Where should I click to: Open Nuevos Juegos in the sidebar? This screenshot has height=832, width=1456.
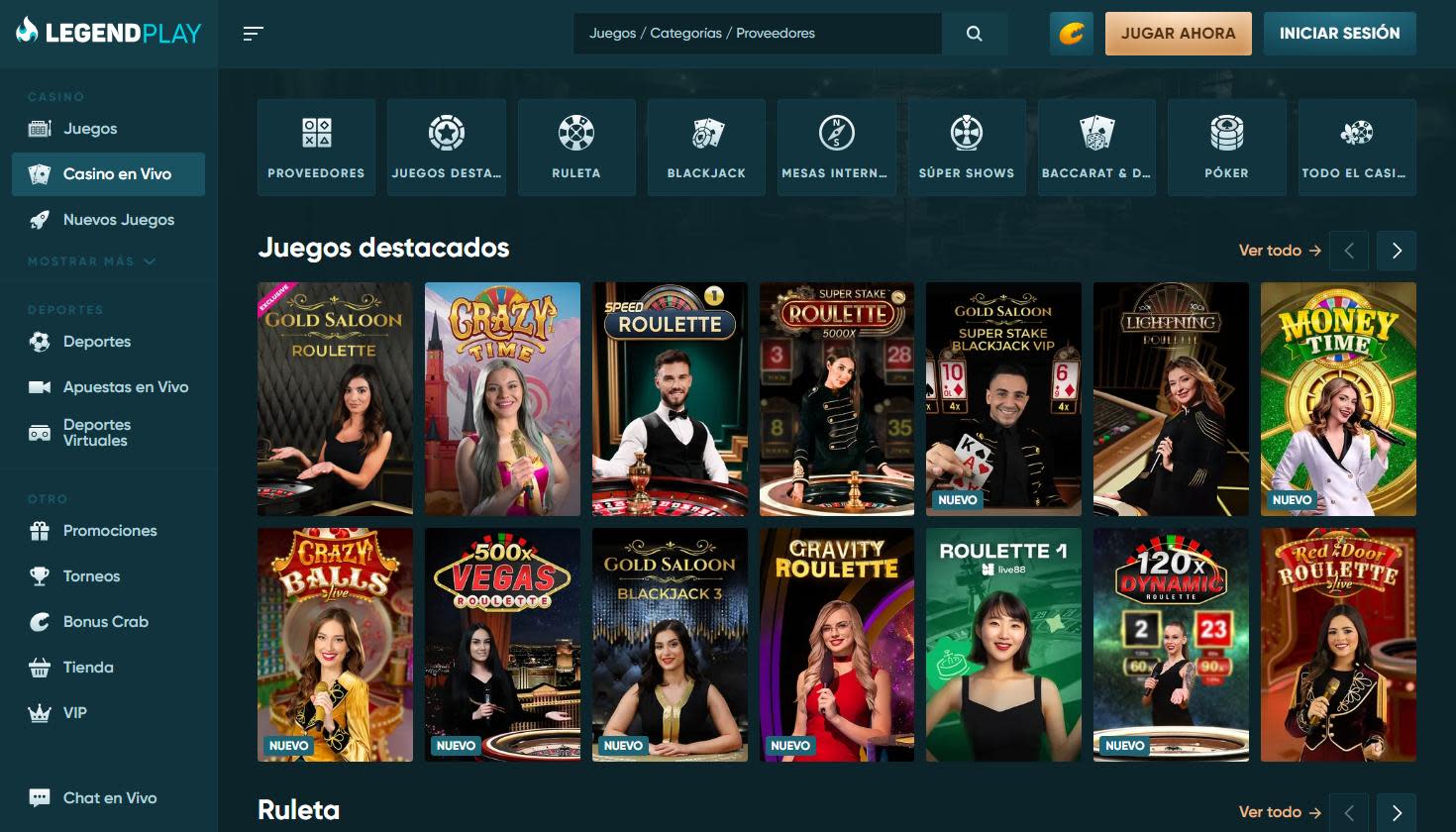pyautogui.click(x=108, y=220)
